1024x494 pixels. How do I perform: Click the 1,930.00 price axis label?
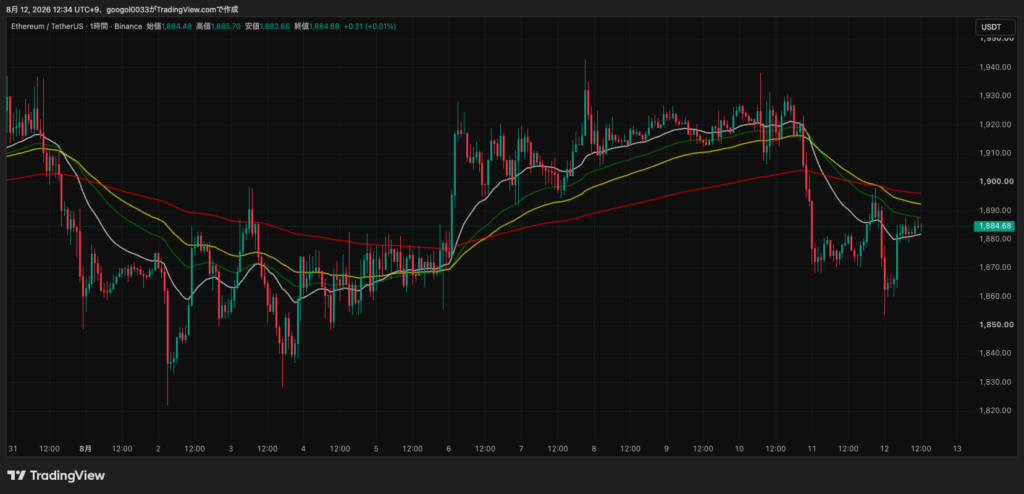tap(994, 96)
